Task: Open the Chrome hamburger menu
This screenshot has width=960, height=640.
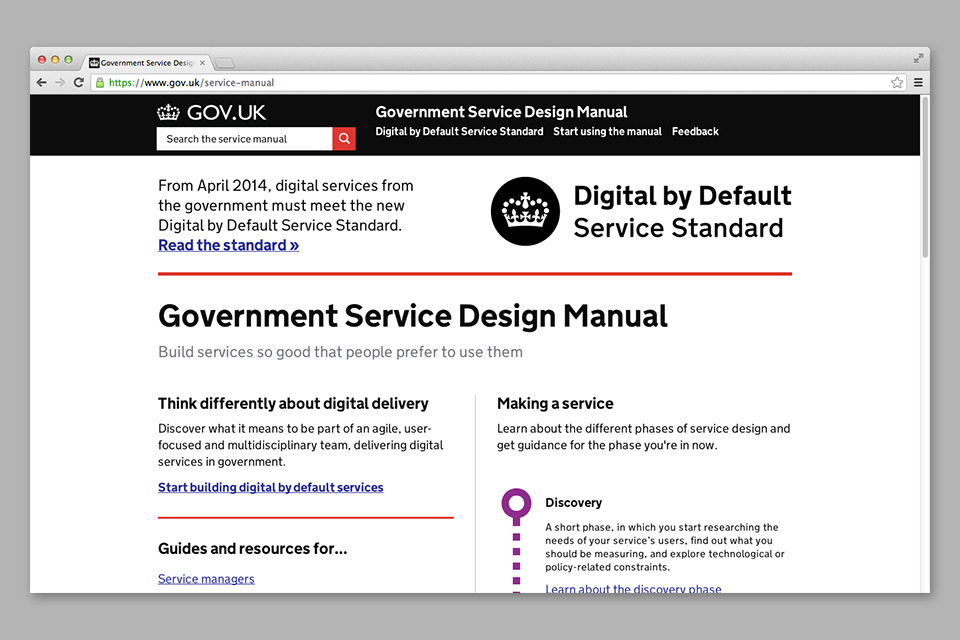Action: tap(918, 83)
